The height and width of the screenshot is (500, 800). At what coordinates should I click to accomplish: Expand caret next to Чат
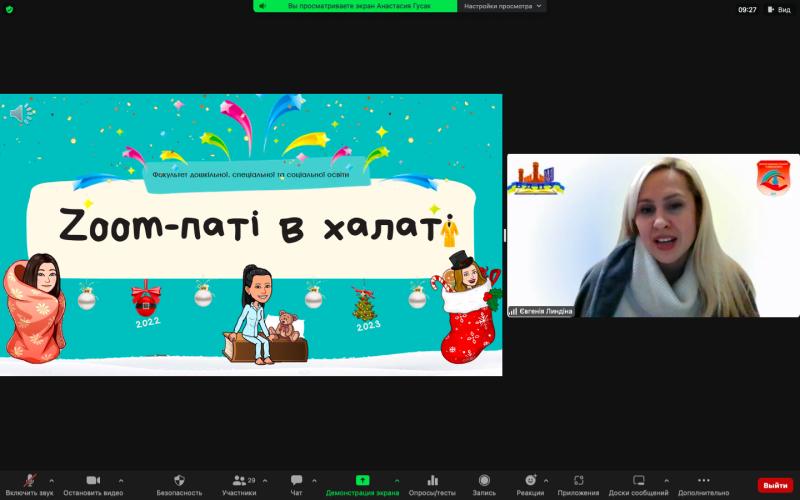[314, 481]
